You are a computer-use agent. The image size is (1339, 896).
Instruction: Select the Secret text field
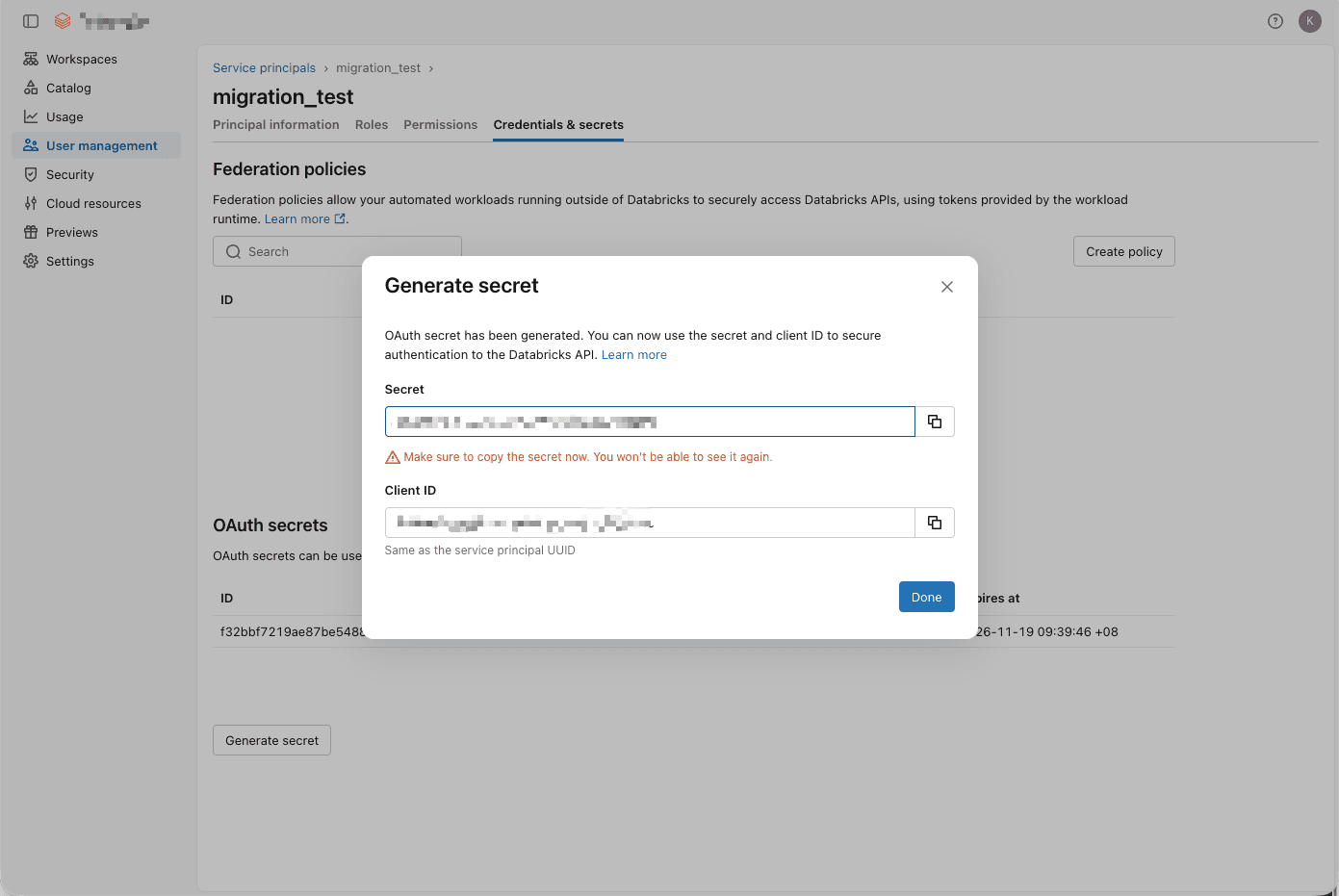click(x=650, y=422)
